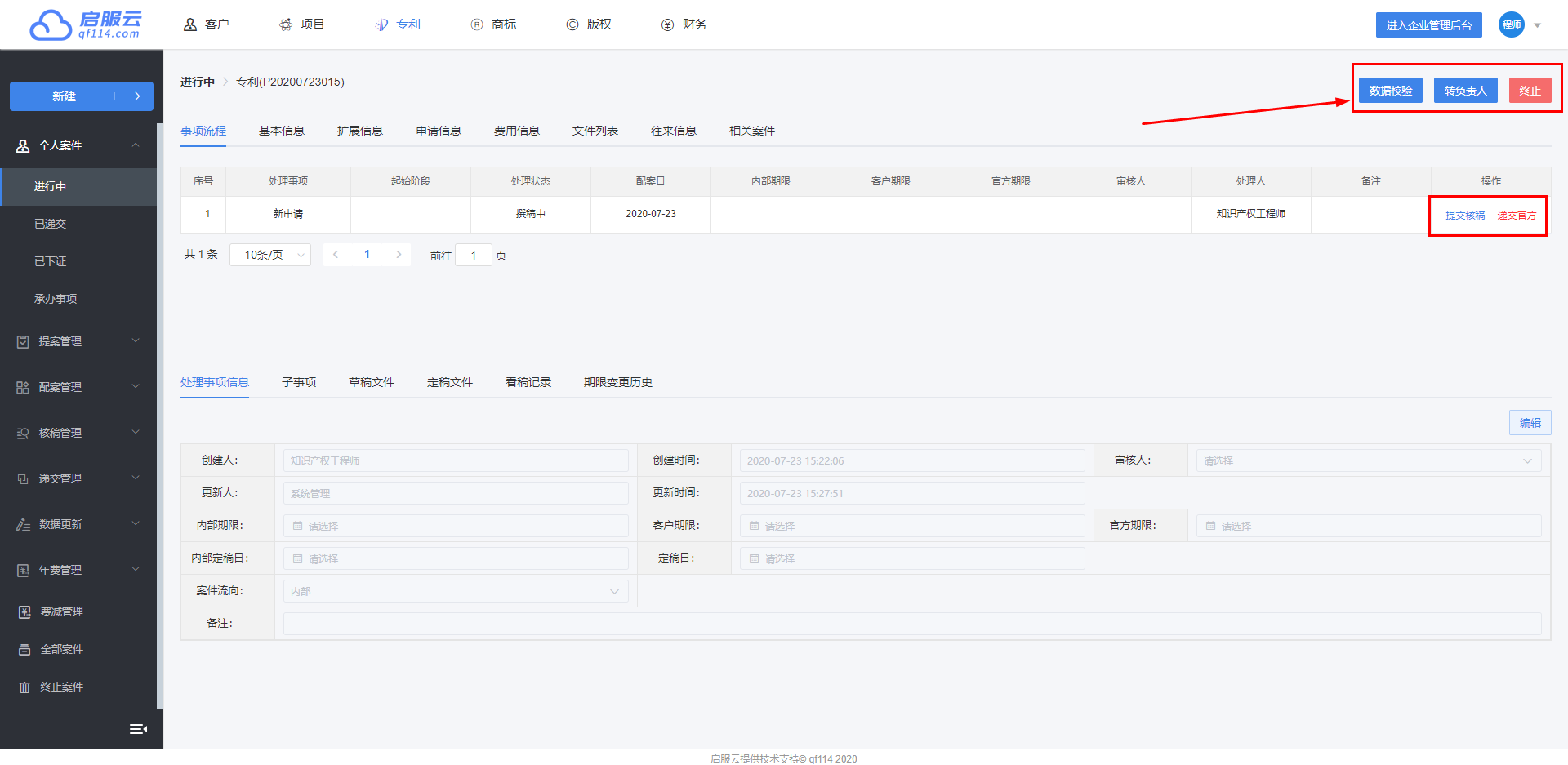Open the 看稿记录 tab

pyautogui.click(x=528, y=382)
